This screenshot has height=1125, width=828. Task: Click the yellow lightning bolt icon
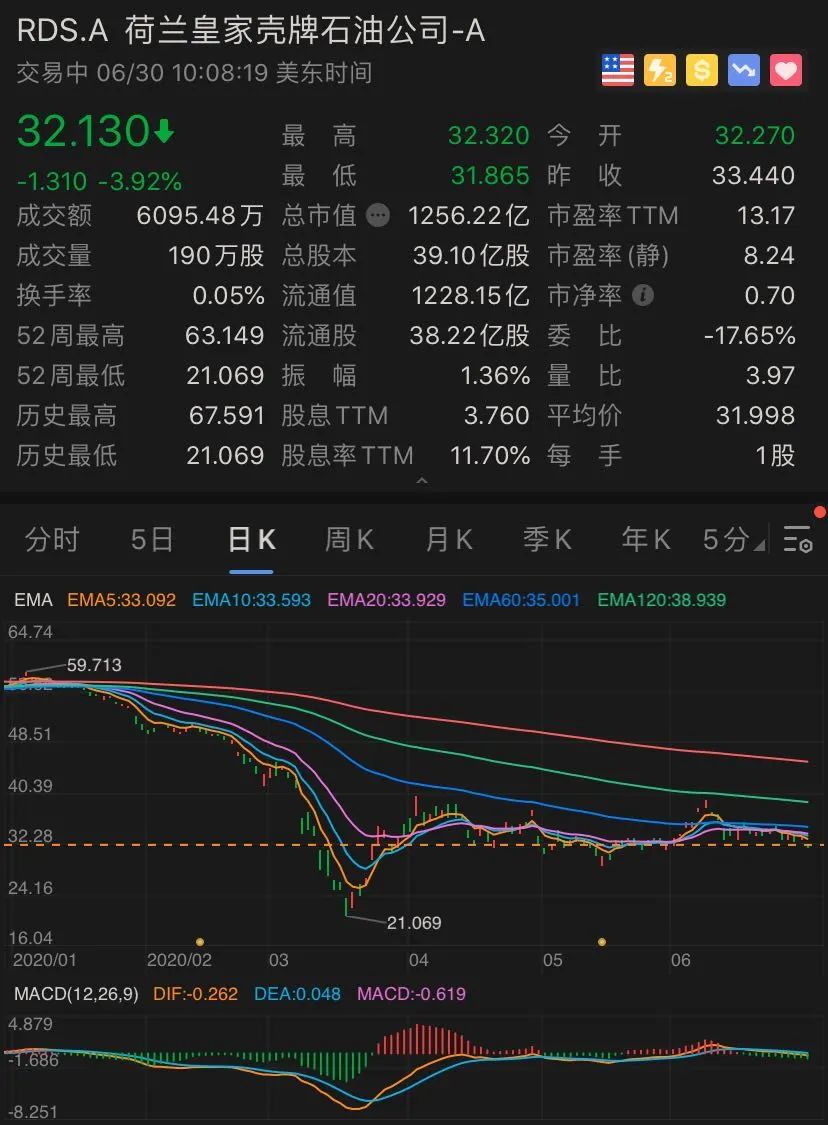click(660, 71)
